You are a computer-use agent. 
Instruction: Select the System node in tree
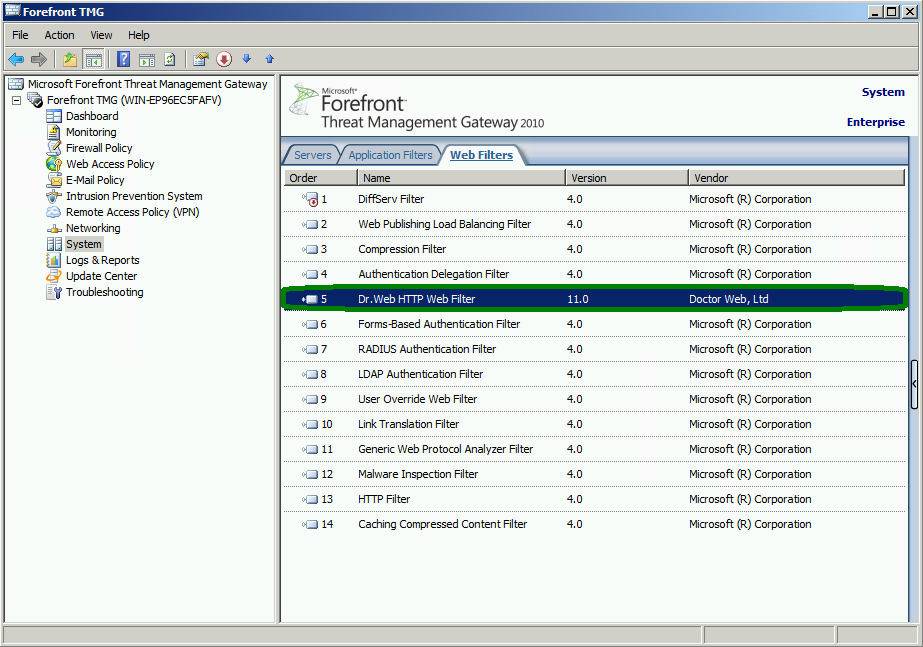click(x=84, y=244)
